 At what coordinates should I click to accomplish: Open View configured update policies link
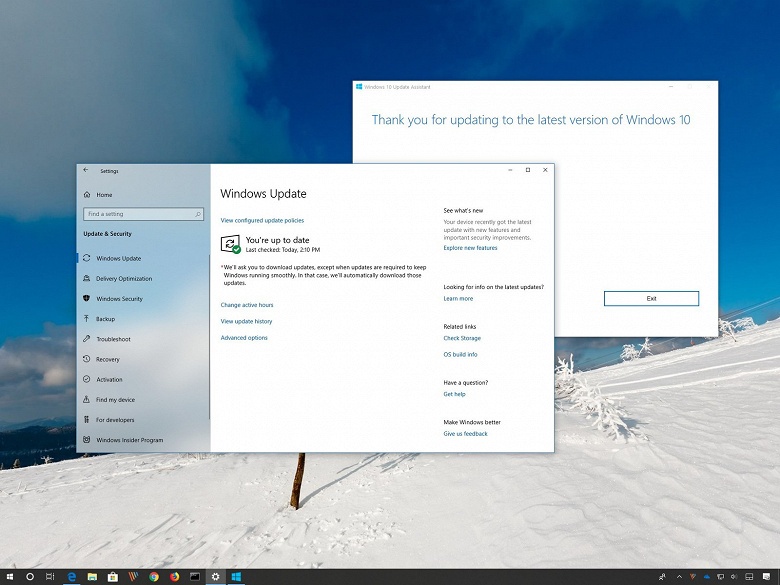[x=262, y=220]
